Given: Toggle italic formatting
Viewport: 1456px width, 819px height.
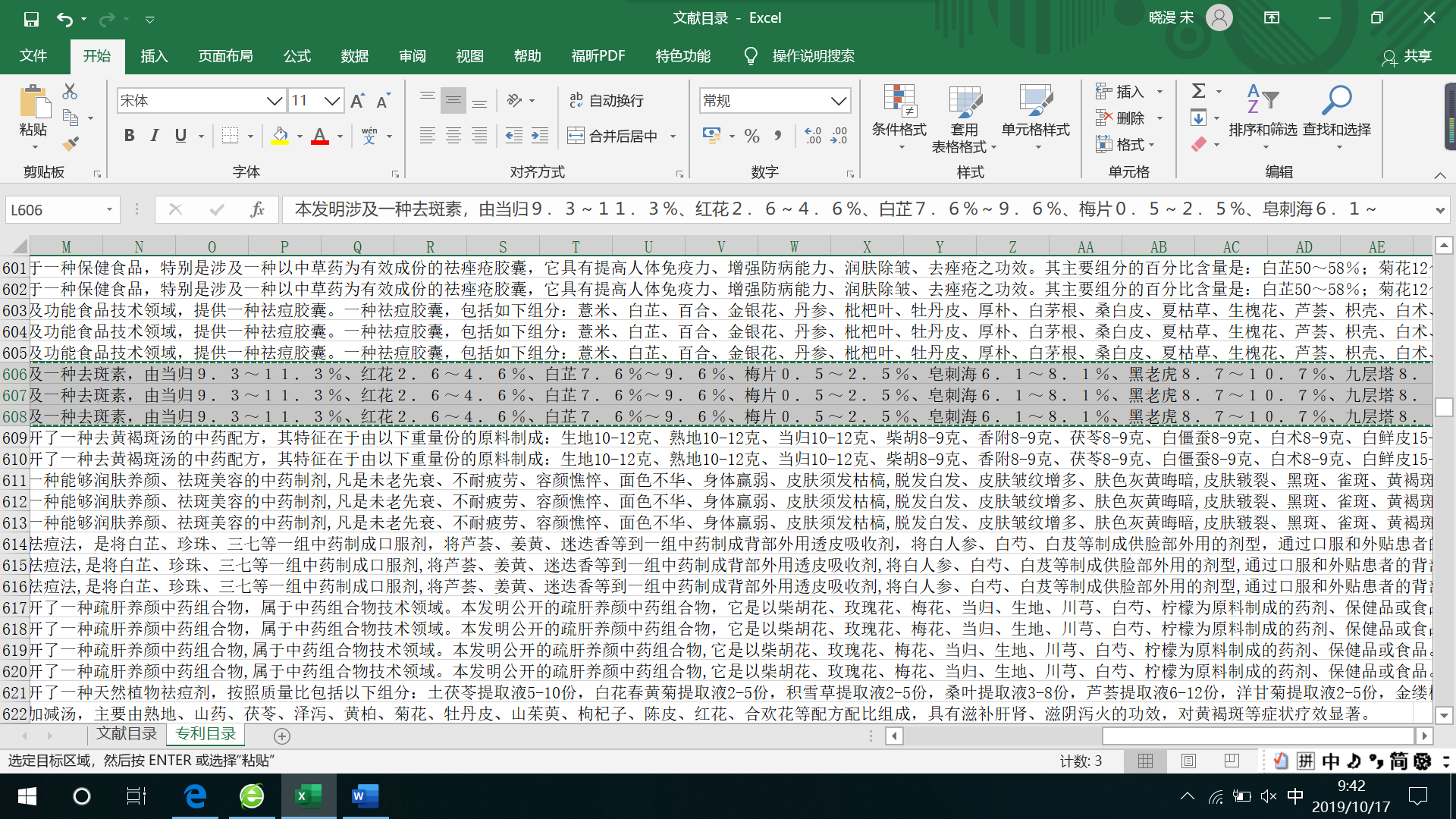Looking at the screenshot, I should click(x=155, y=136).
